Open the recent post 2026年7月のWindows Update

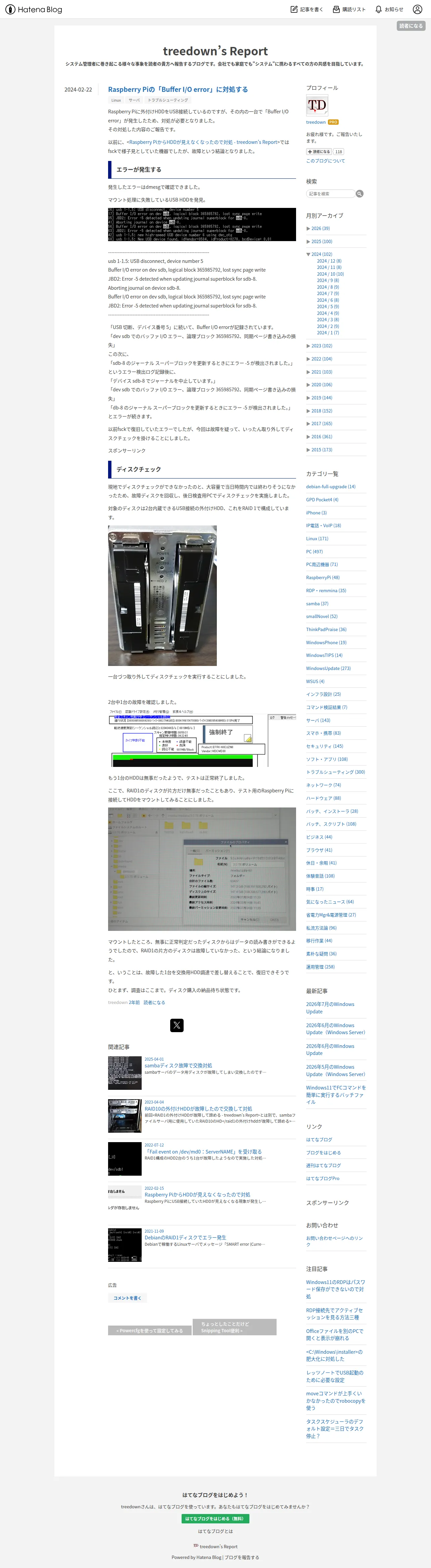(x=330, y=1008)
